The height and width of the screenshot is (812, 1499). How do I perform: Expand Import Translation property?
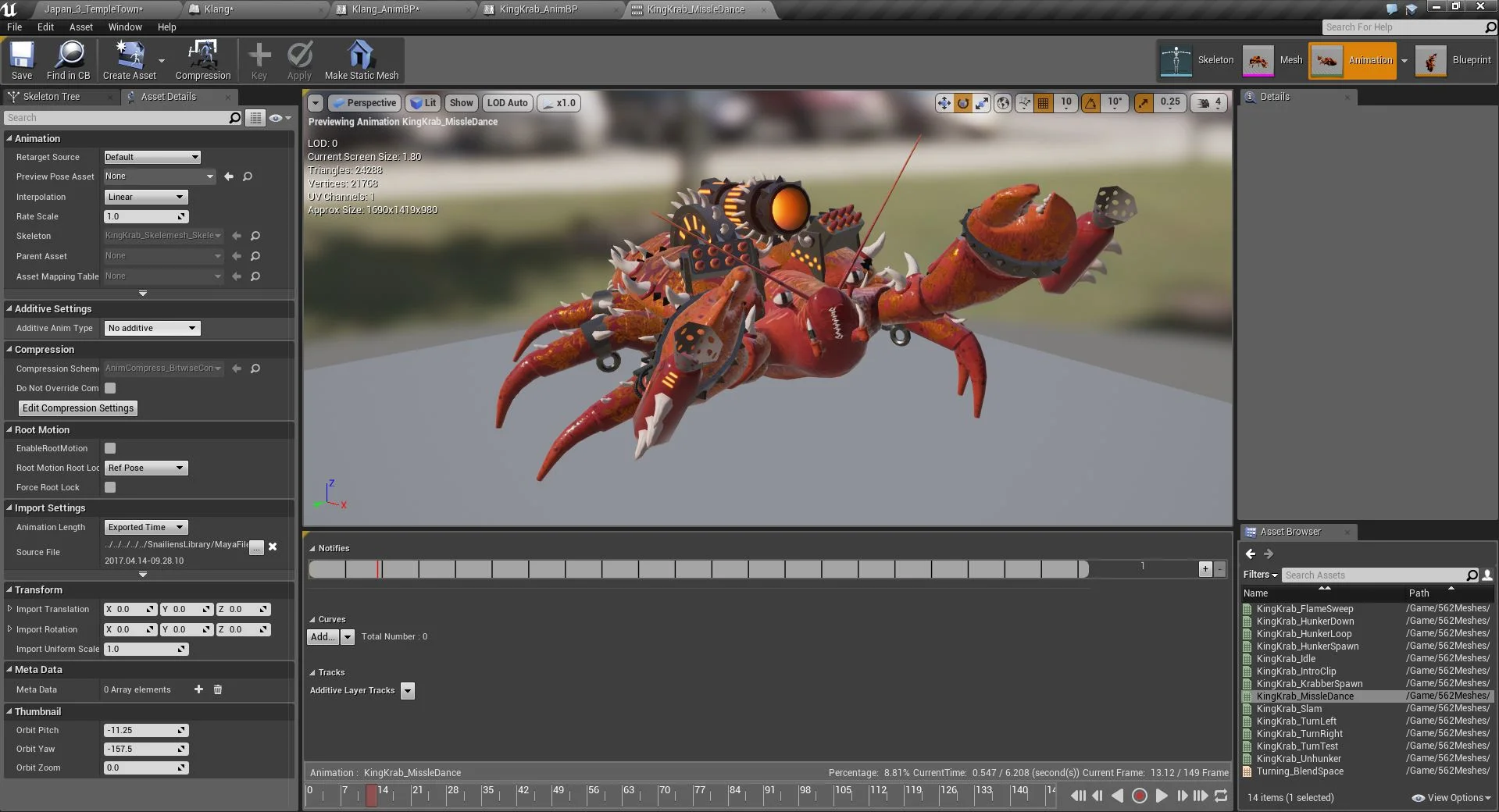(x=9, y=609)
